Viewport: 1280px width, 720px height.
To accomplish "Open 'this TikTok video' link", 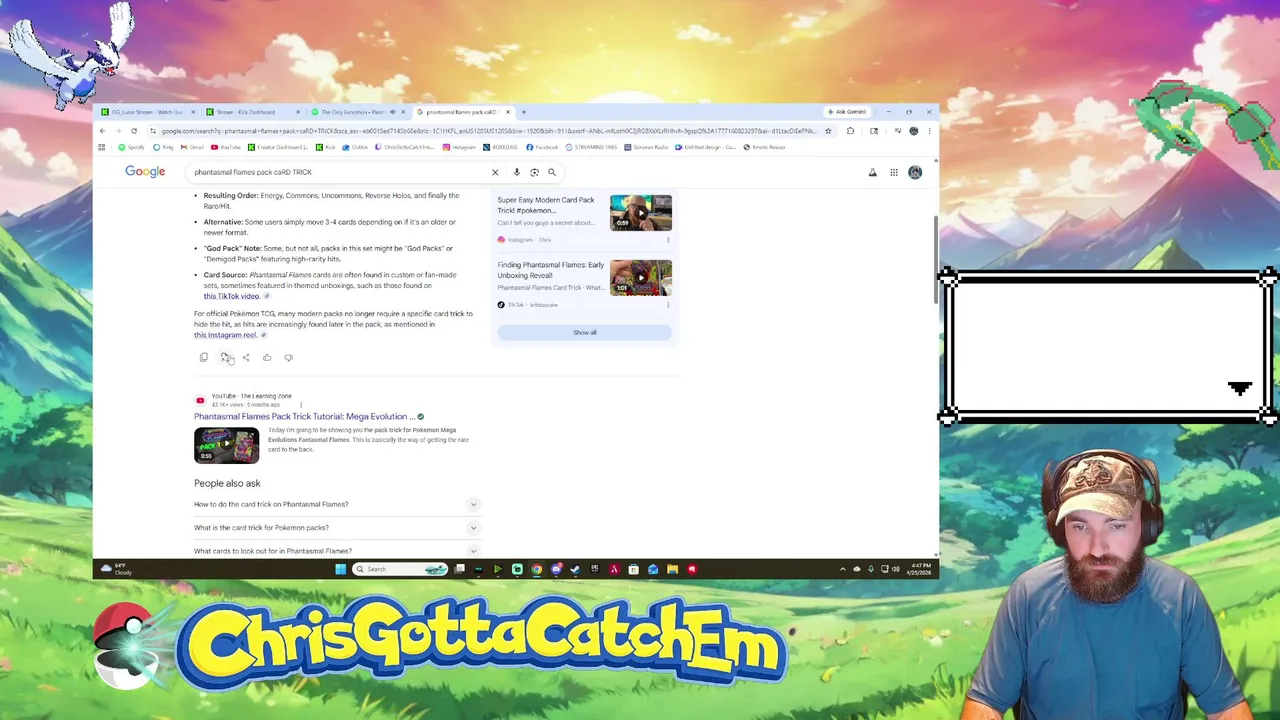I will pyautogui.click(x=231, y=296).
